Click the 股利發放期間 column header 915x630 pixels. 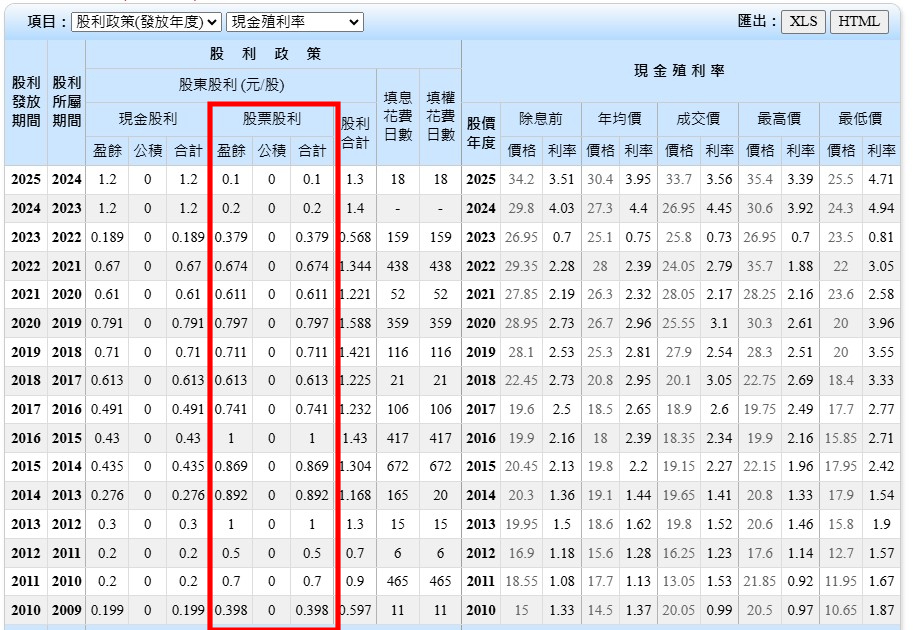[x=26, y=102]
